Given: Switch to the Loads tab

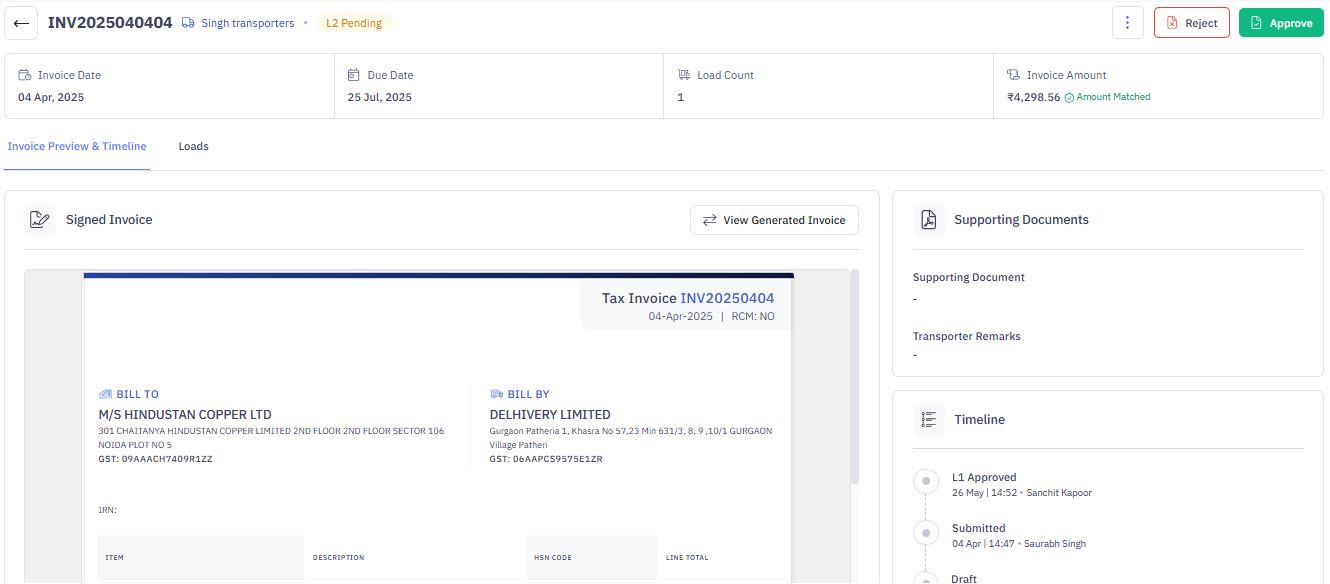Looking at the screenshot, I should tap(193, 146).
